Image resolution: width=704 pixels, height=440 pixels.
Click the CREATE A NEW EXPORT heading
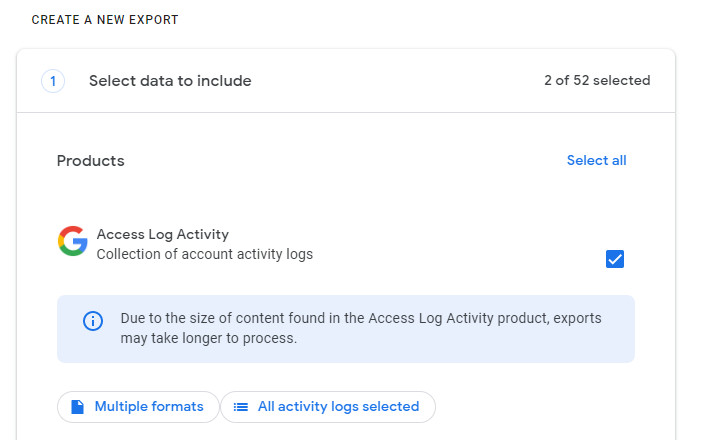click(x=105, y=20)
